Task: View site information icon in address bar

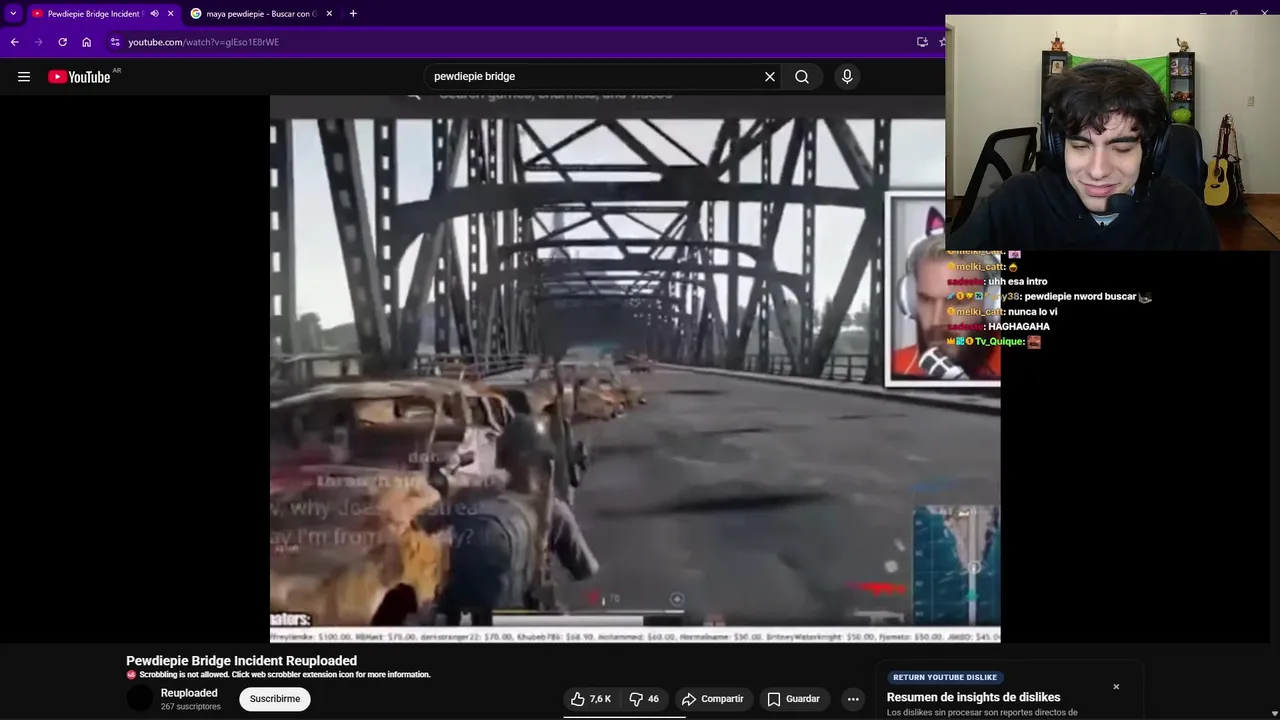Action: pyautogui.click(x=115, y=42)
